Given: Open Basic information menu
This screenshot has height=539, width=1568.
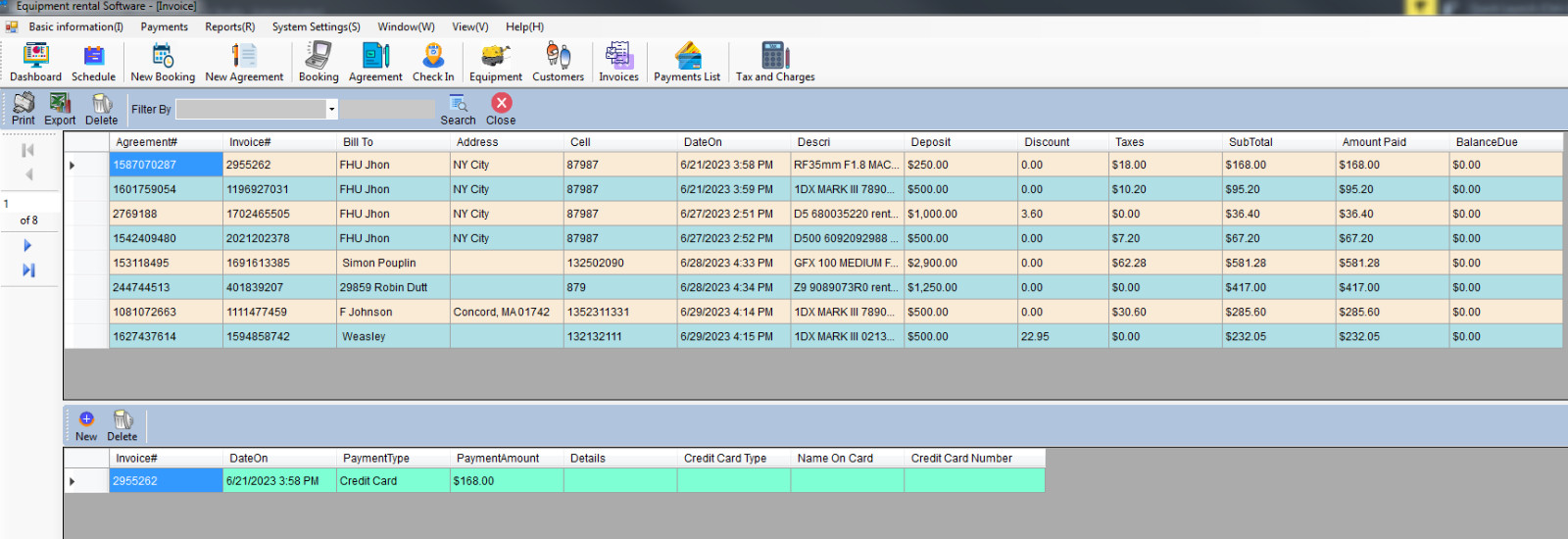Looking at the screenshot, I should coord(75,26).
